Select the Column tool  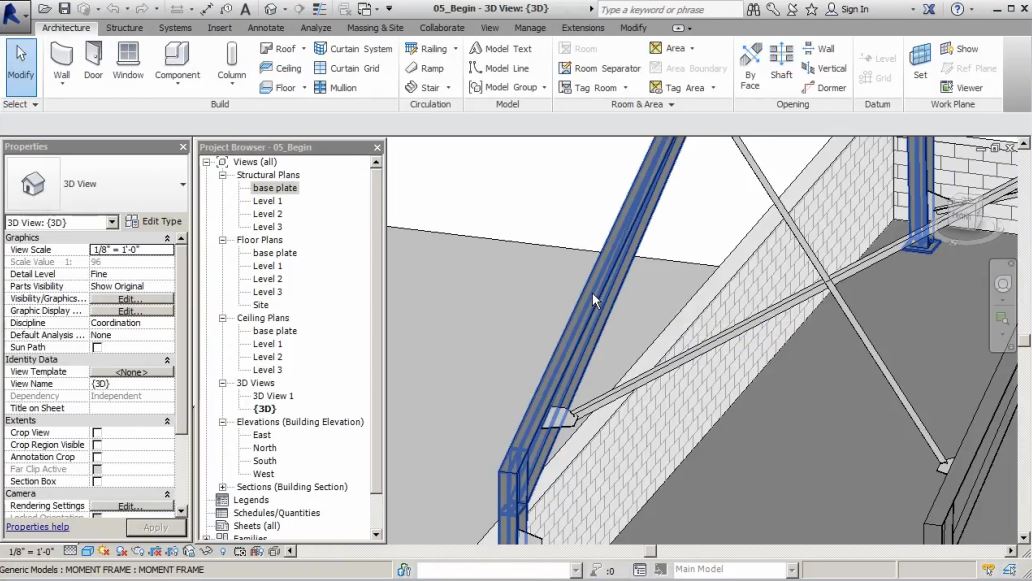[x=232, y=61]
